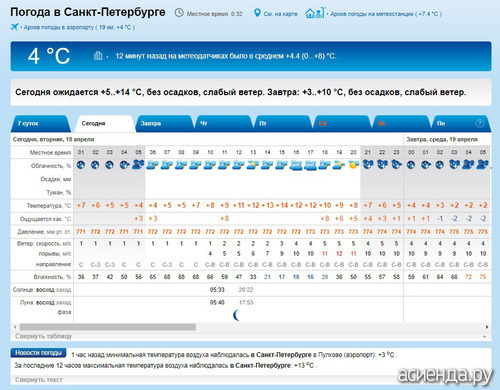Viewport: 500px width, 390px height.
Task: Click the collapse arrow at table bottom right
Action: tap(484, 336)
